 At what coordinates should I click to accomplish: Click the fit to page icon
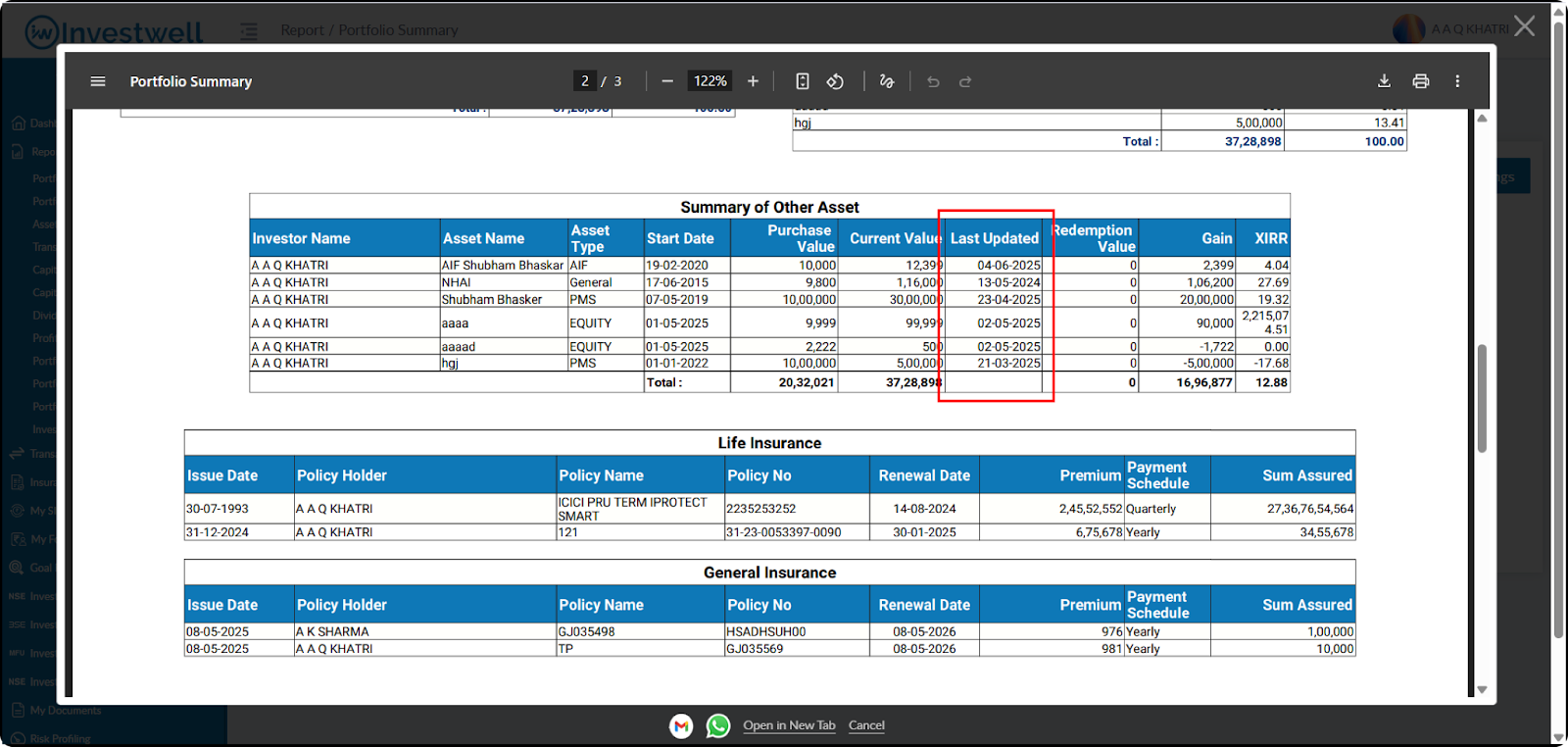click(x=803, y=81)
